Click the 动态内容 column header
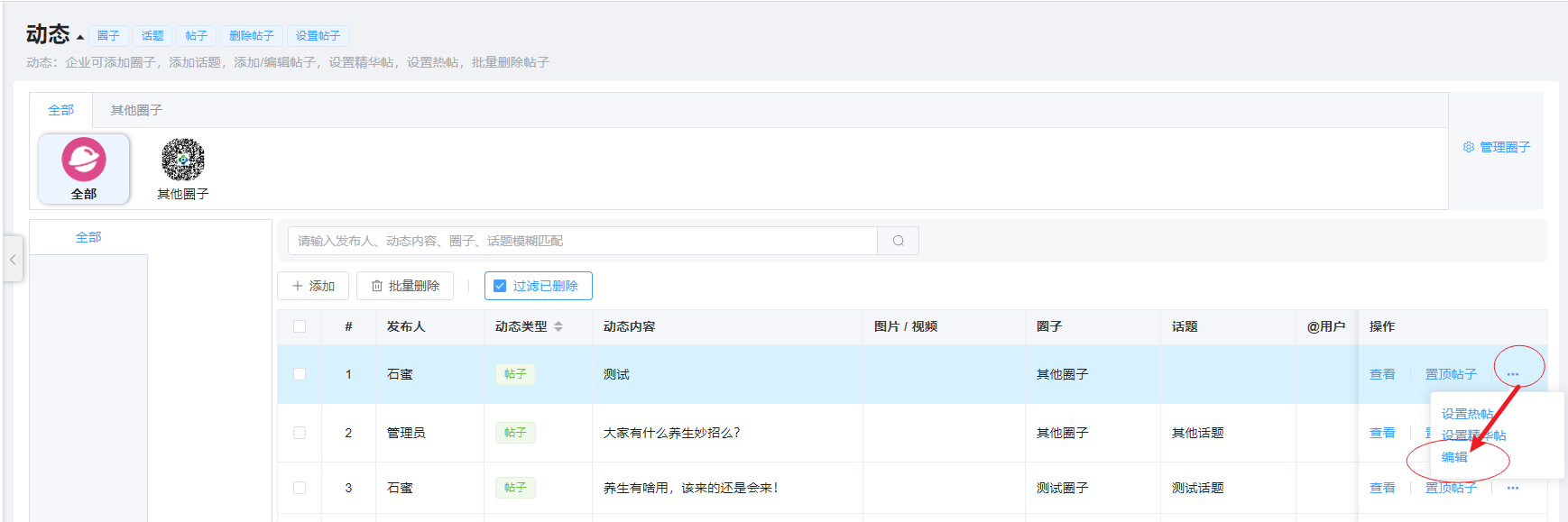Viewport: 1568px width, 522px height. [727, 326]
